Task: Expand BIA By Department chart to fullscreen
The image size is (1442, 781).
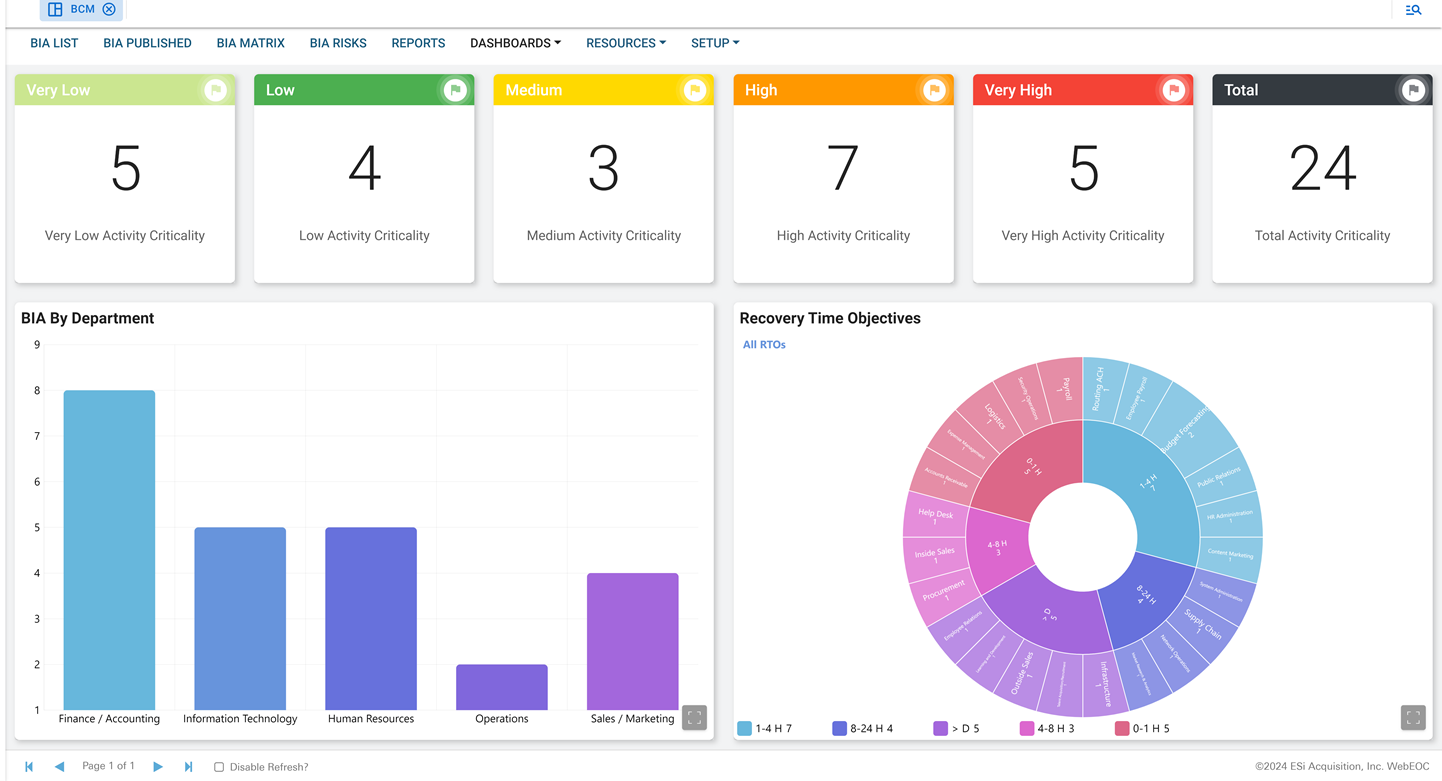Action: (x=694, y=717)
